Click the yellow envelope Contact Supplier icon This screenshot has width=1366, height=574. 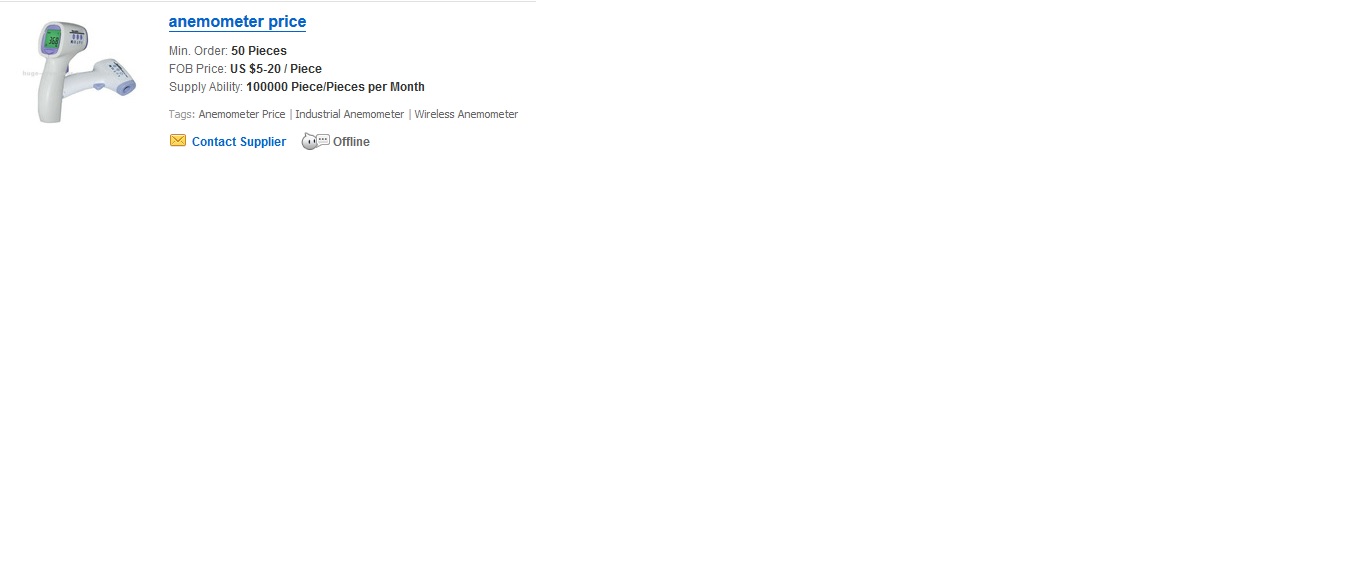(178, 141)
